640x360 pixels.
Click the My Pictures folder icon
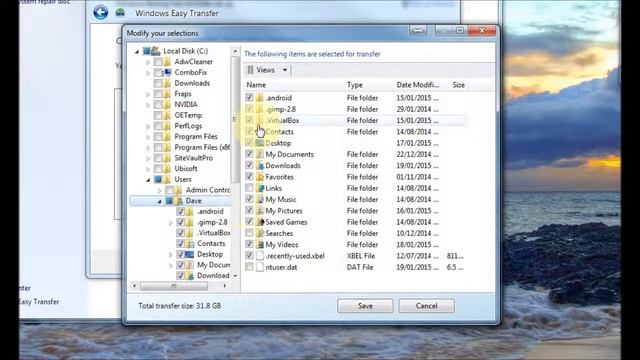[x=260, y=211]
